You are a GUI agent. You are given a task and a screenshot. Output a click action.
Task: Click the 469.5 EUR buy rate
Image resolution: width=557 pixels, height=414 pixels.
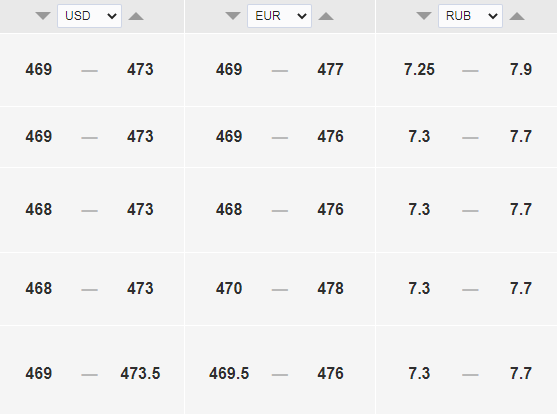pyautogui.click(x=229, y=373)
